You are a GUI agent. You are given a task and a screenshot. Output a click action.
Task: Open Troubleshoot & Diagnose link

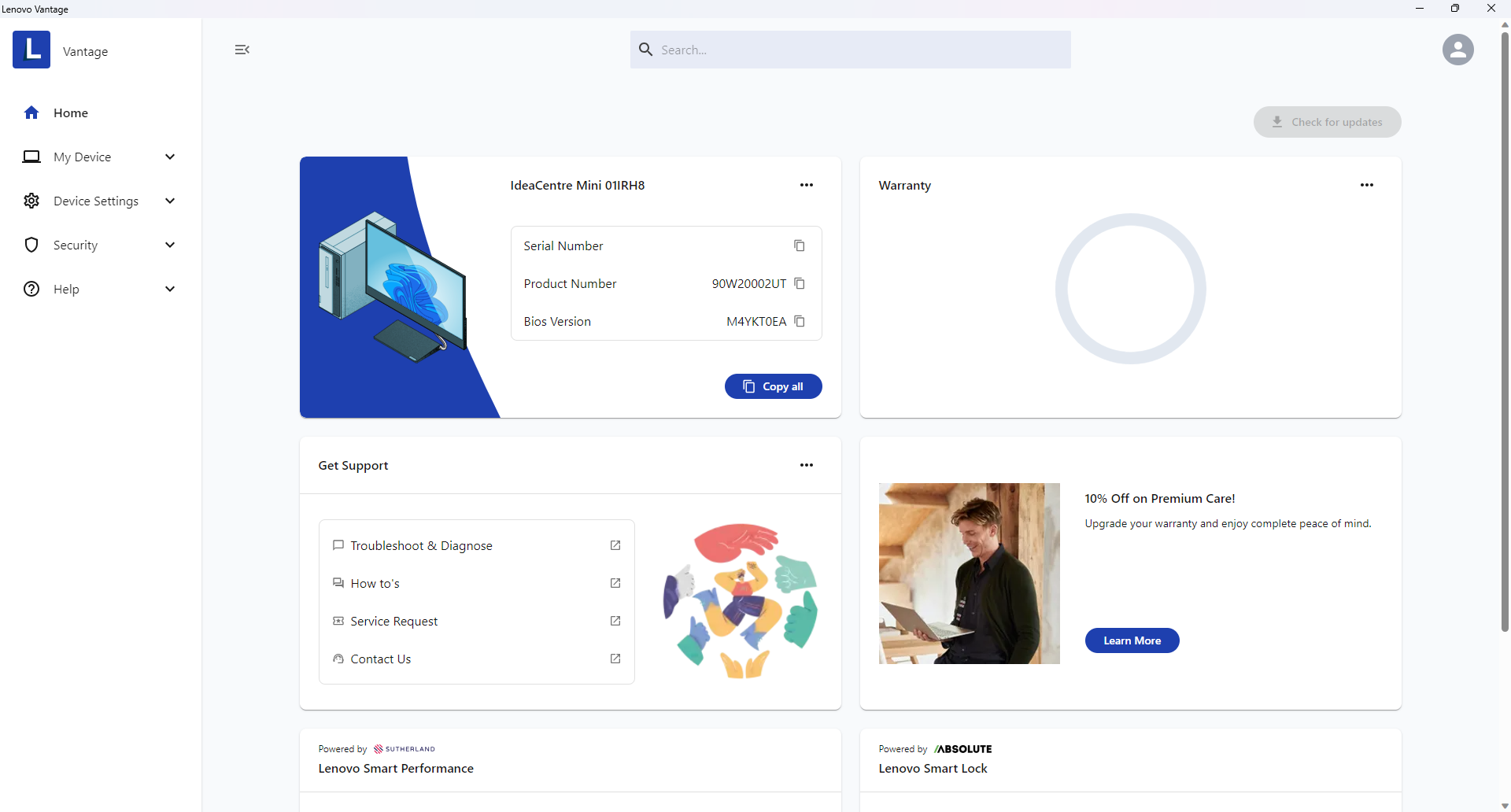[477, 545]
